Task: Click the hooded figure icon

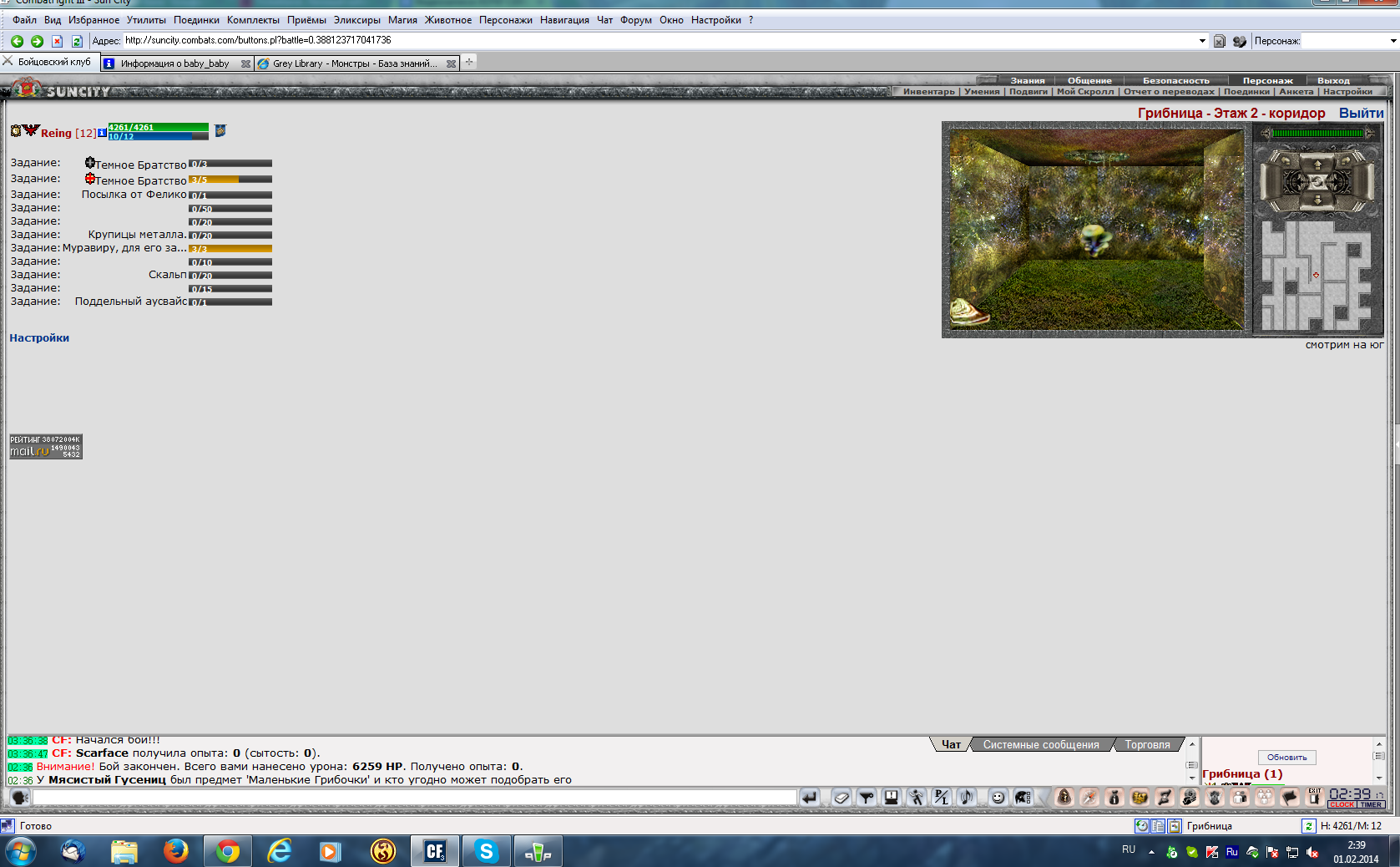Action: 1064,798
